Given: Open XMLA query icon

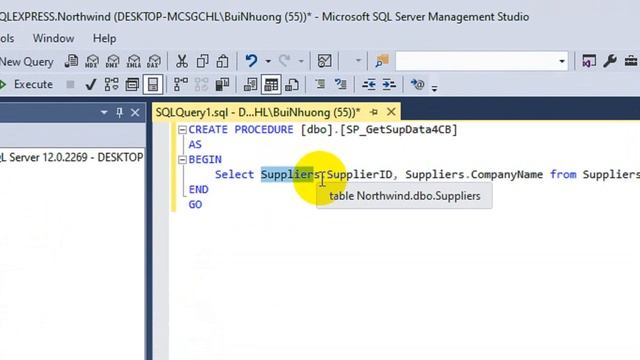Looking at the screenshot, I should click(133, 62).
